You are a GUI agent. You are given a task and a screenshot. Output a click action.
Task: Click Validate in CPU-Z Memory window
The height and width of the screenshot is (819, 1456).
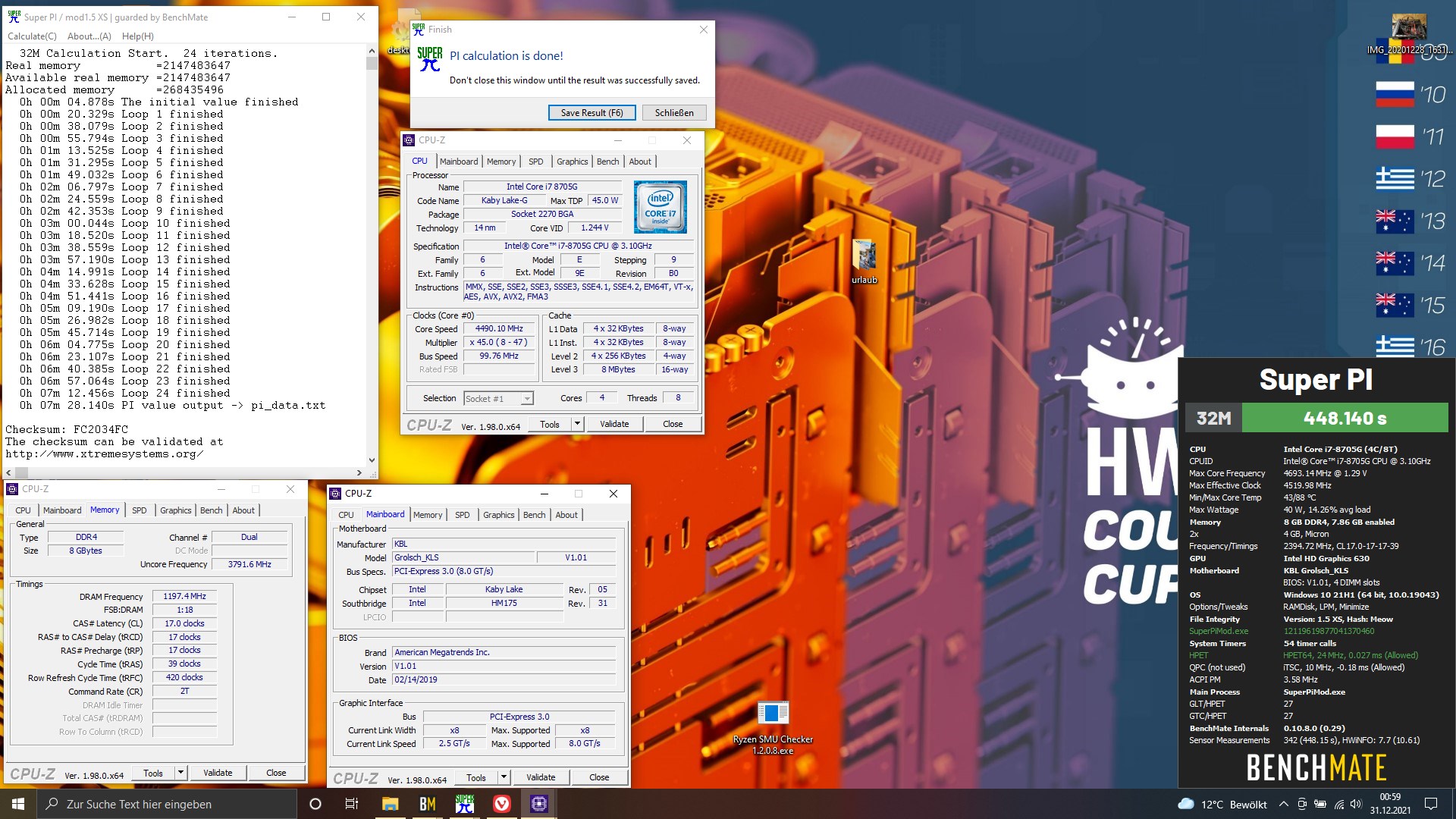[218, 773]
